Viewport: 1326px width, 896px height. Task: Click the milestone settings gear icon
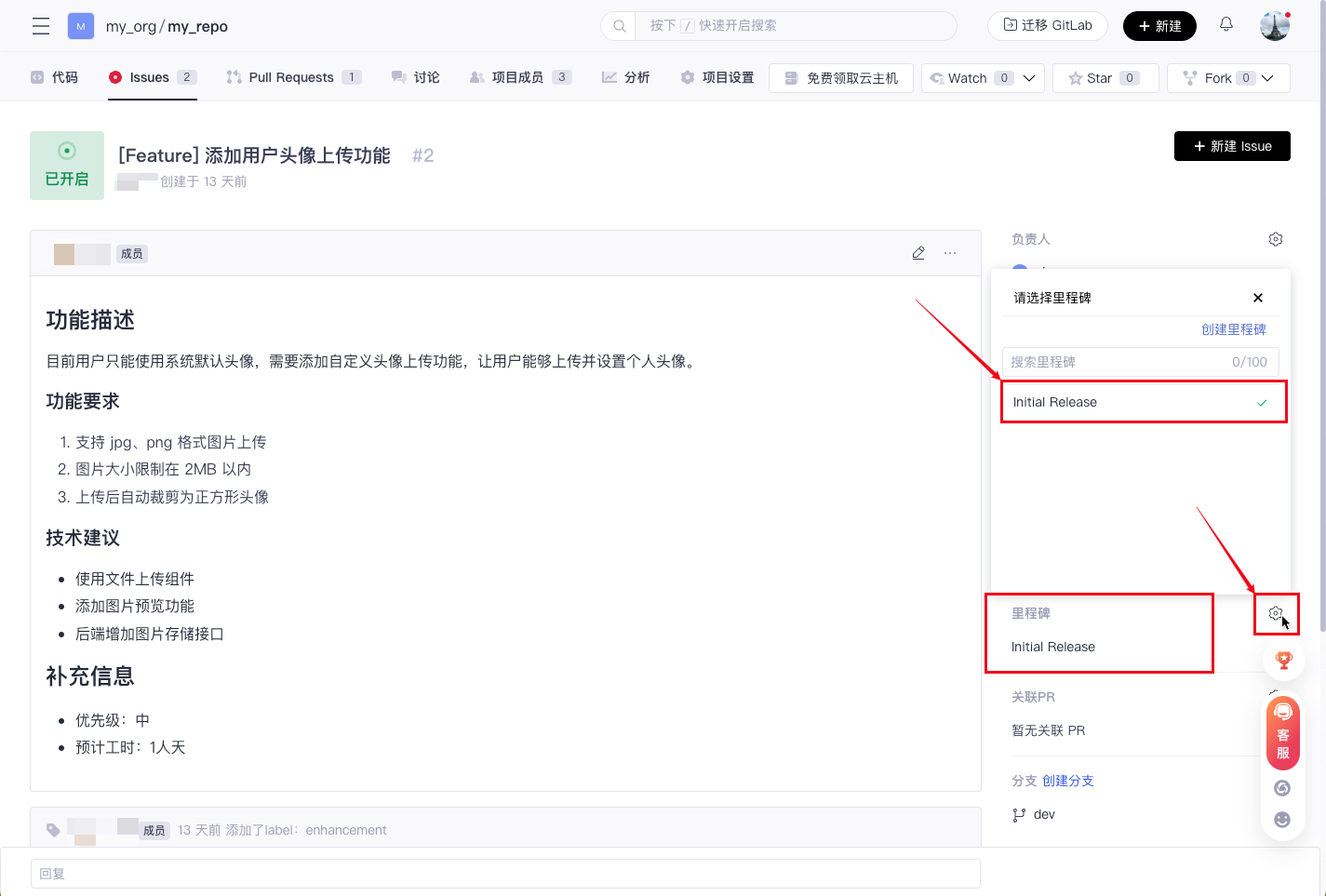(1276, 613)
